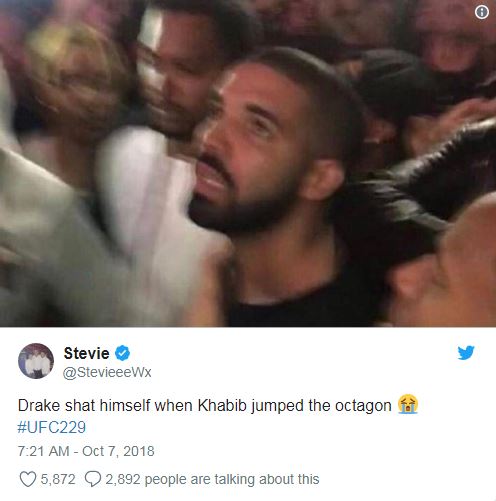The image size is (496, 501).
Task: Open the @StevieeeWx handle
Action: click(107, 372)
